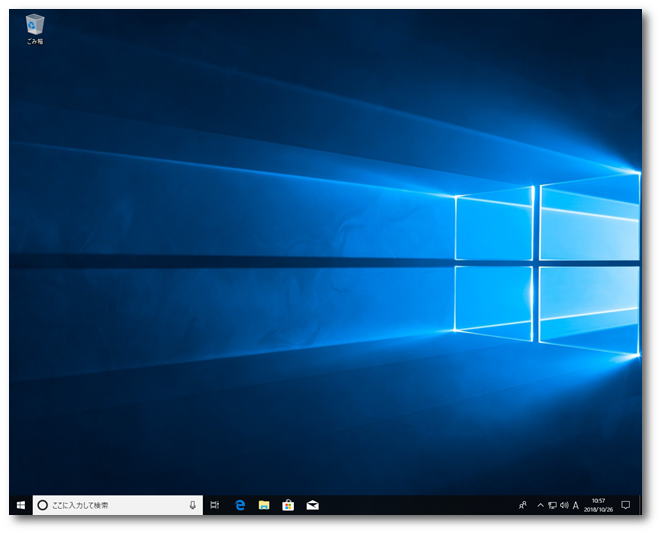Open Task View from the taskbar
The image size is (661, 534).
pos(215,505)
